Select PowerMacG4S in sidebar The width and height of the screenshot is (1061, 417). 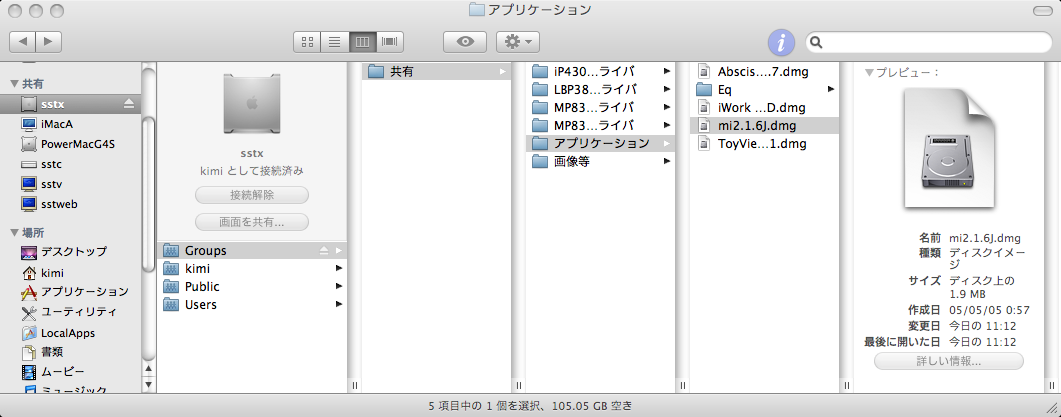tap(77, 144)
